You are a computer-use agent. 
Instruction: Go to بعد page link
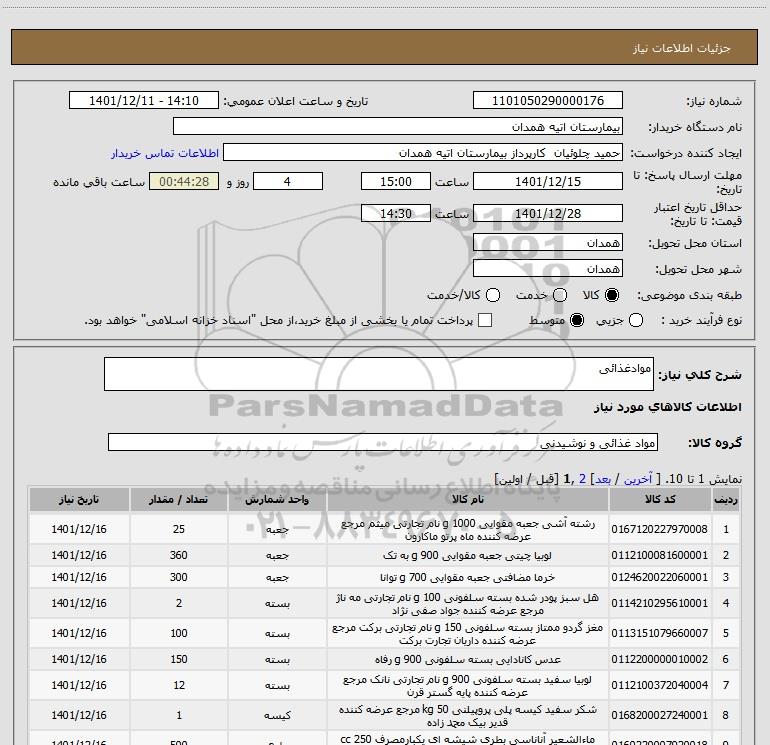[603, 479]
